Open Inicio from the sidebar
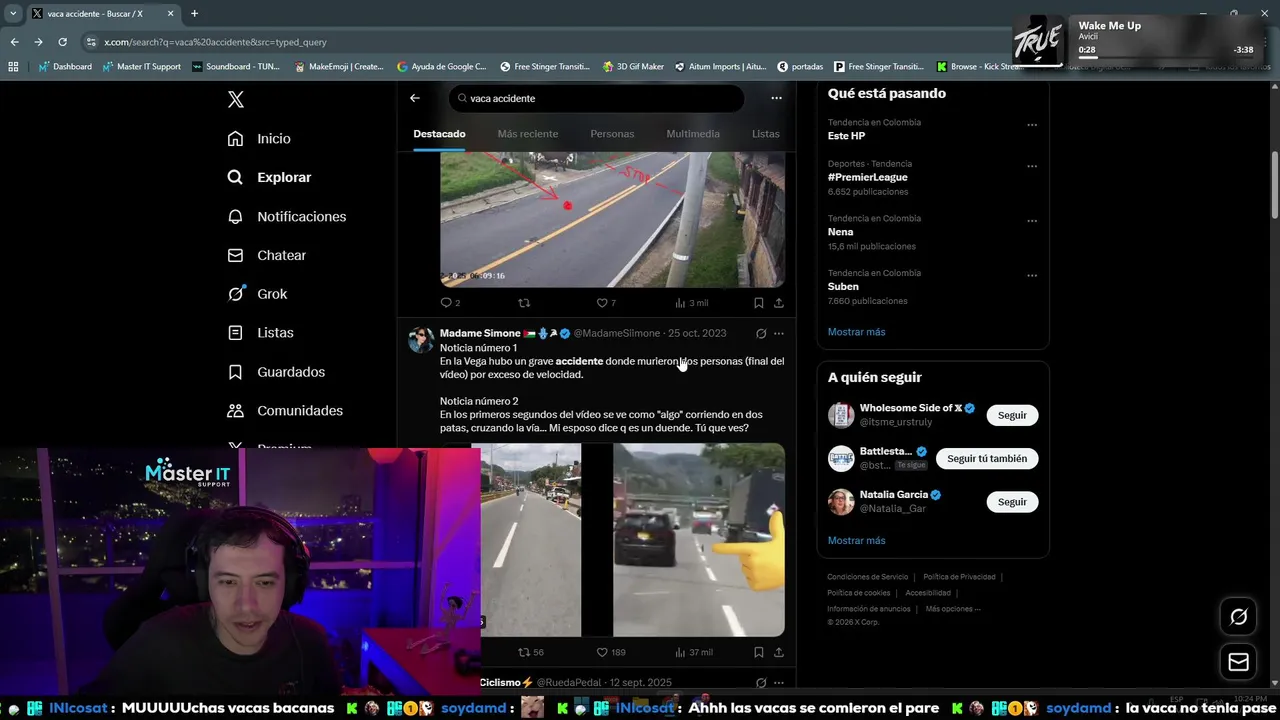This screenshot has height=720, width=1280. (x=259, y=139)
